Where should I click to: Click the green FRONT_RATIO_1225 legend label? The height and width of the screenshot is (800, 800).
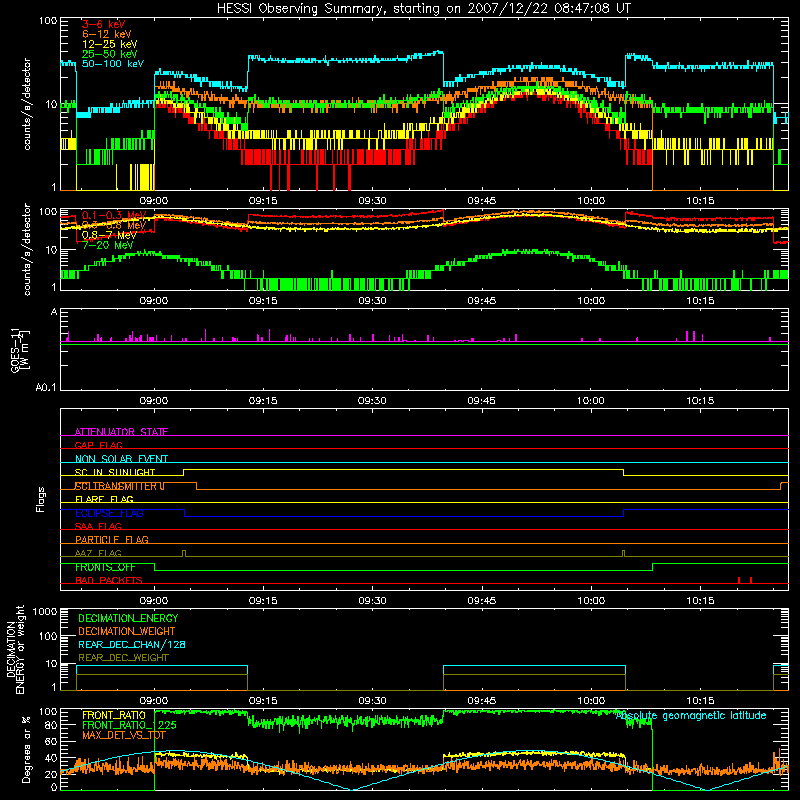coord(129,725)
